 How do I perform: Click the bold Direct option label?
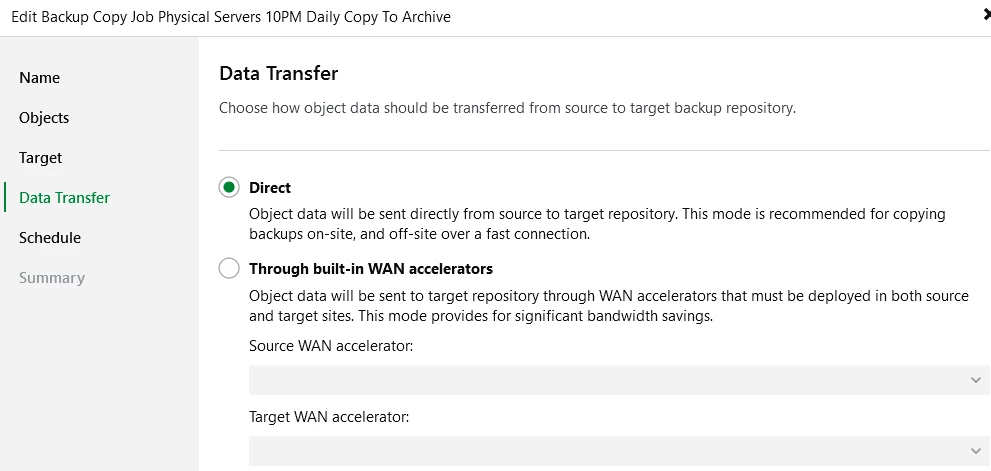click(x=270, y=188)
